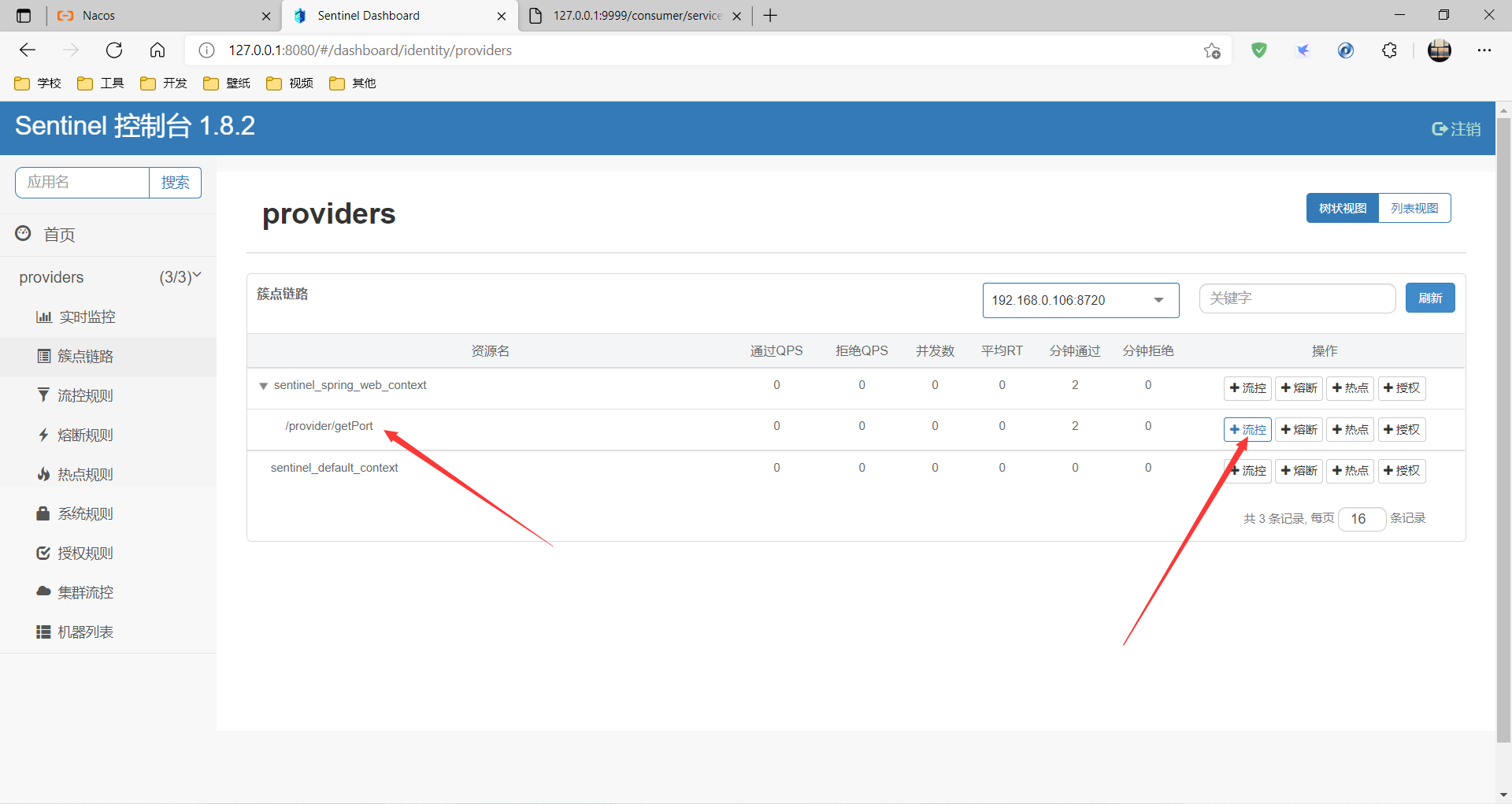The height and width of the screenshot is (804, 1512).
Task: Focus the 应用名 search field
Action: pyautogui.click(x=82, y=183)
